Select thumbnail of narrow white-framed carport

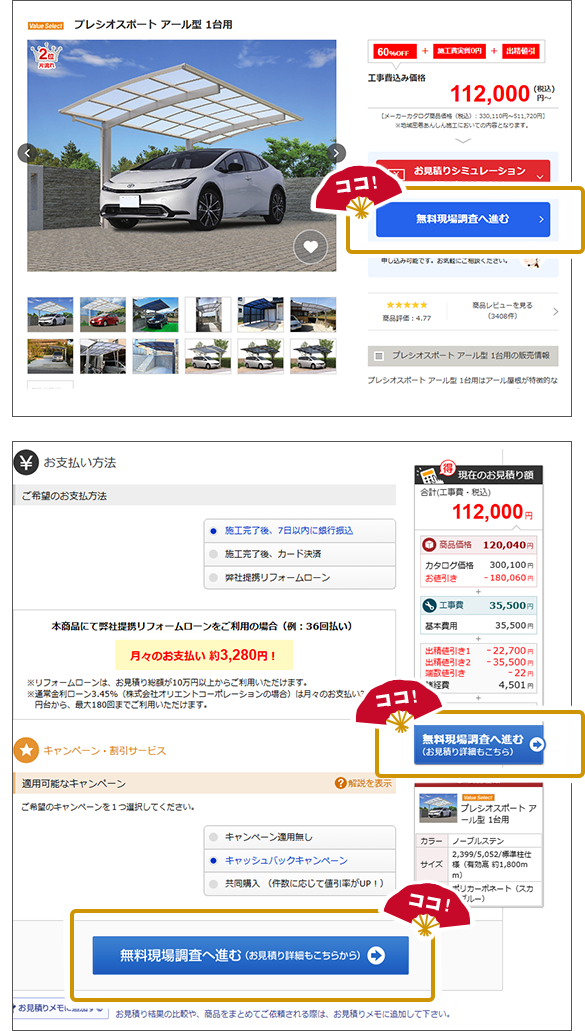pyautogui.click(x=208, y=314)
